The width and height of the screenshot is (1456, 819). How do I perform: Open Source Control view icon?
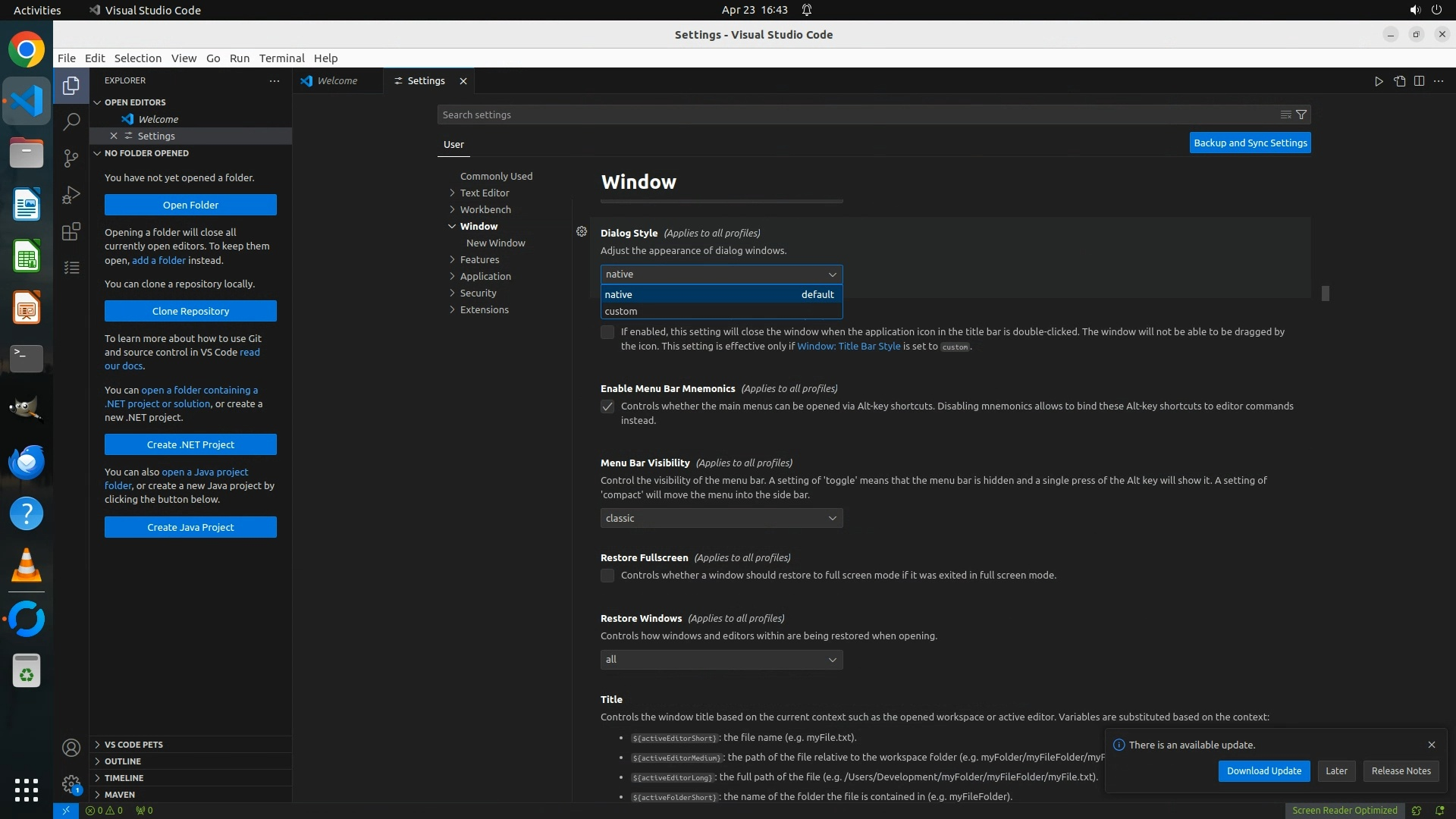71,158
